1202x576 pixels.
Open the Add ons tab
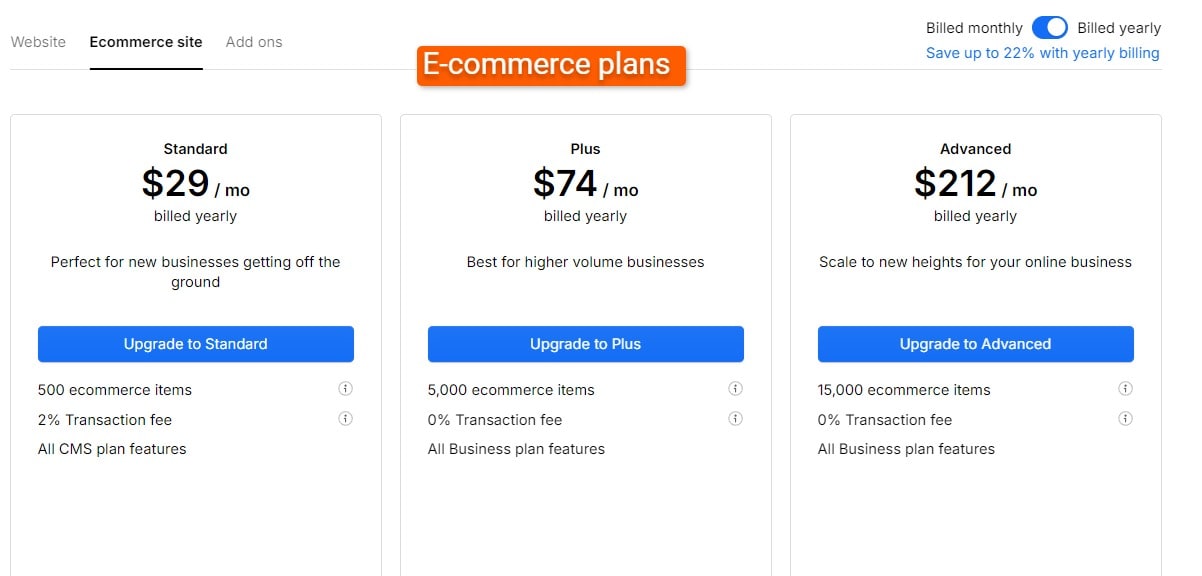(x=254, y=42)
